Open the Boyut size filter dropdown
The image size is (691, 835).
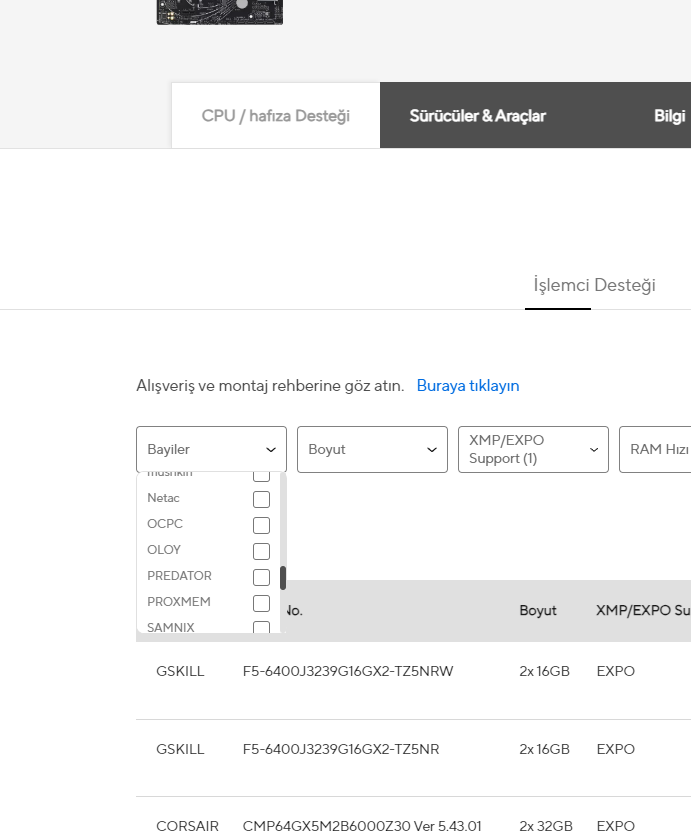[372, 450]
